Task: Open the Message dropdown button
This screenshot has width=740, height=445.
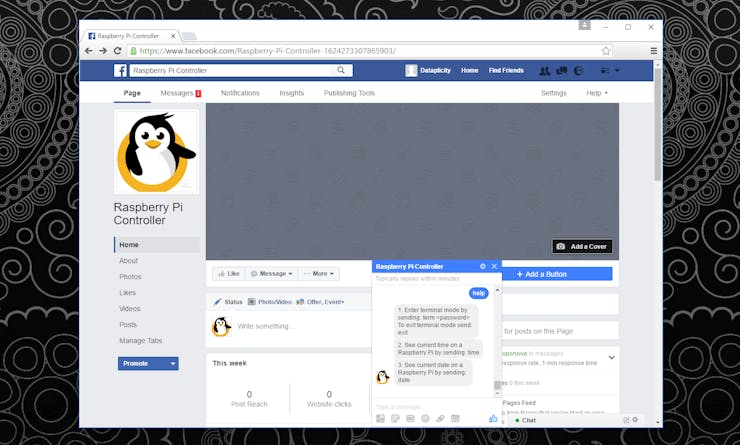Action: (x=272, y=274)
